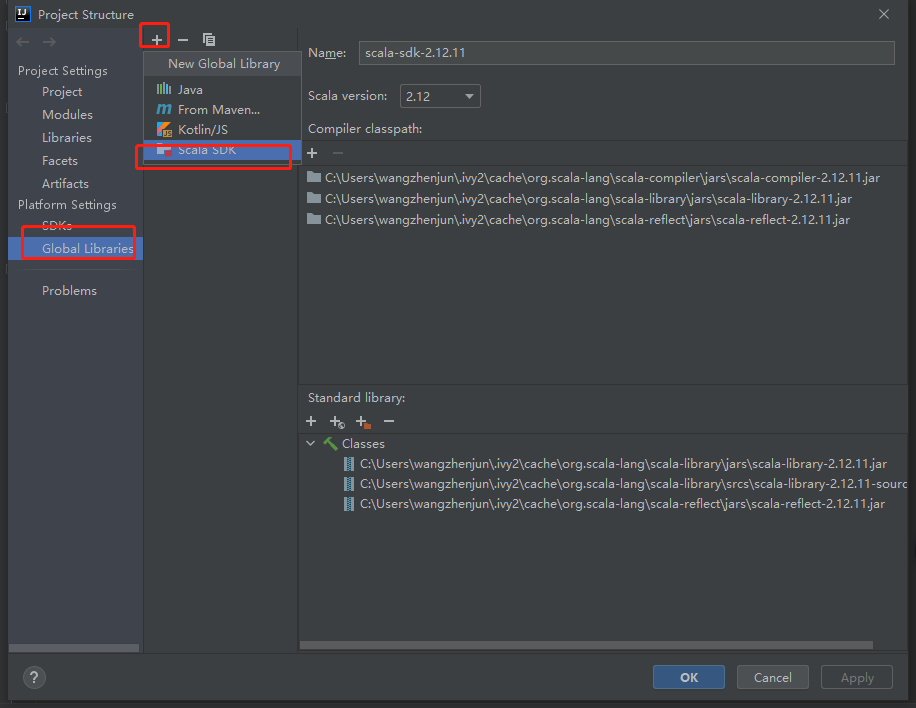
Task: Click the sidebar horizontal scrollbar
Action: [x=74, y=648]
